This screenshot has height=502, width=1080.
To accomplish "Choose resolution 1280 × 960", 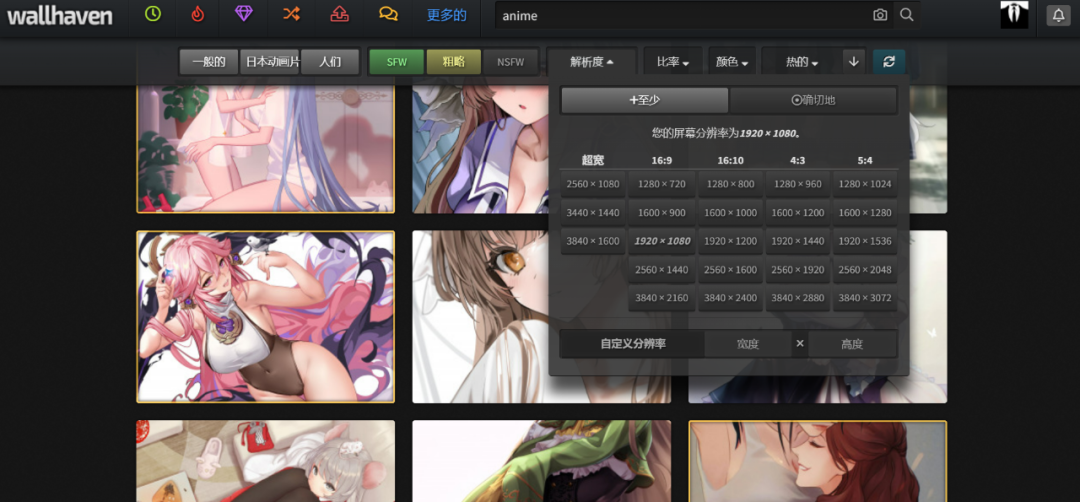I will coord(798,185).
